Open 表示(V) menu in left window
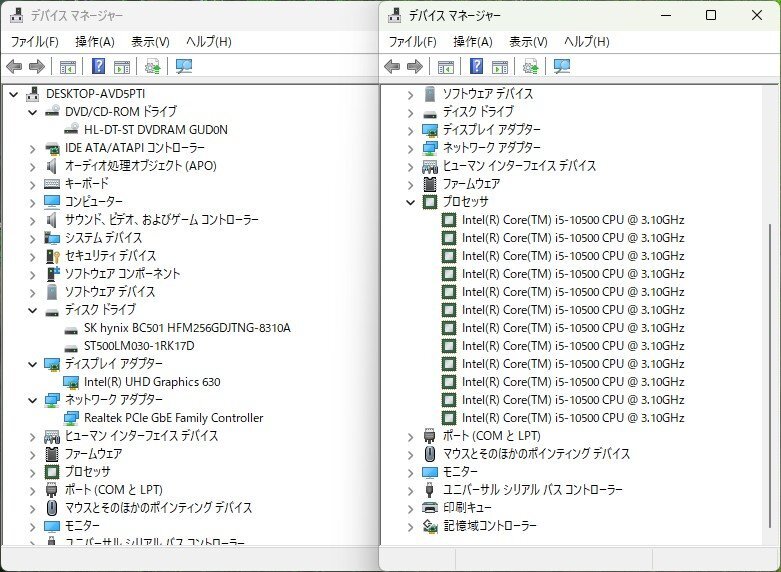 click(150, 41)
